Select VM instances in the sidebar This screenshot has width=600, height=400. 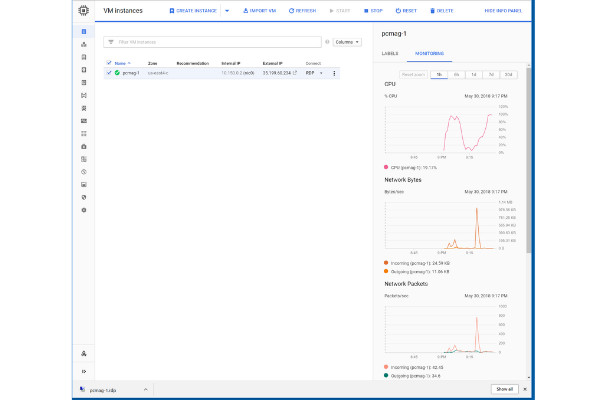pos(84,31)
